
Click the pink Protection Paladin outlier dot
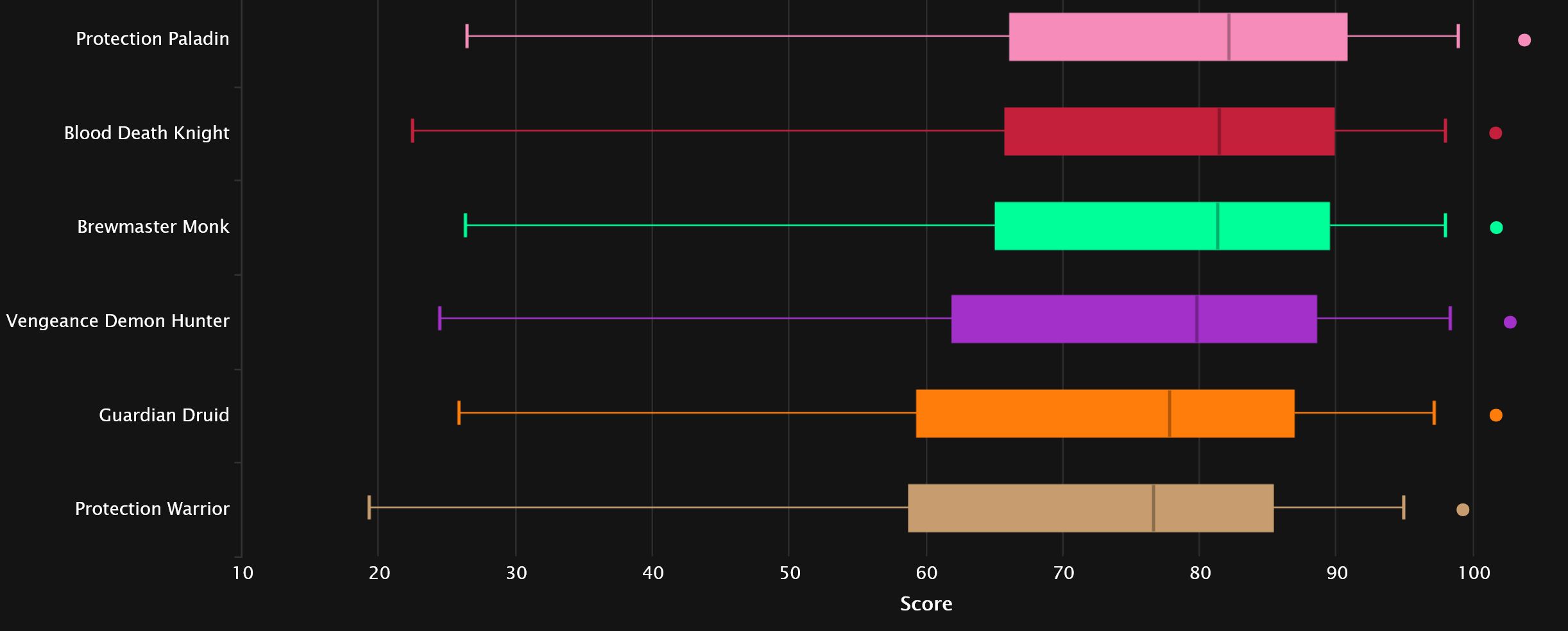pos(1524,40)
